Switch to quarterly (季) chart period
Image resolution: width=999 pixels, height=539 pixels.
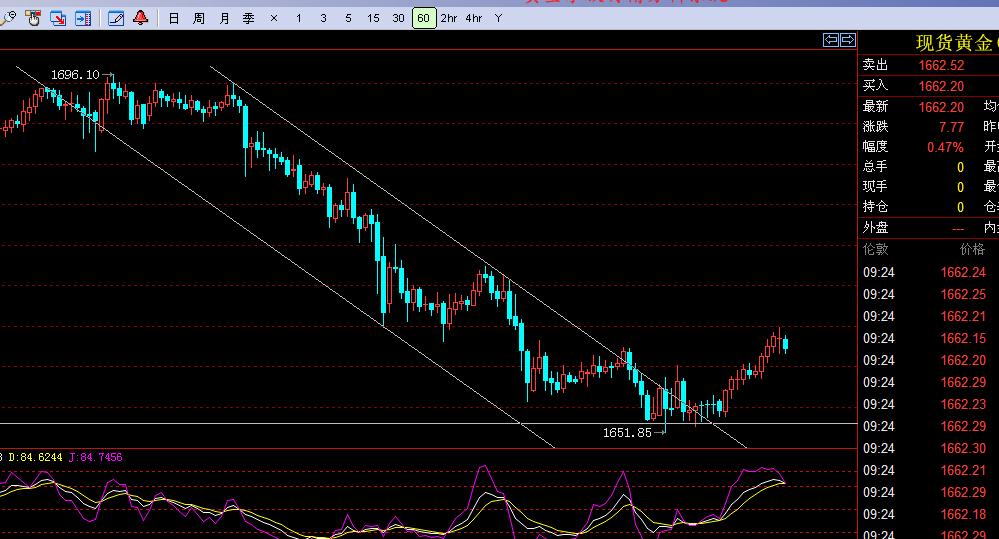pyautogui.click(x=248, y=18)
